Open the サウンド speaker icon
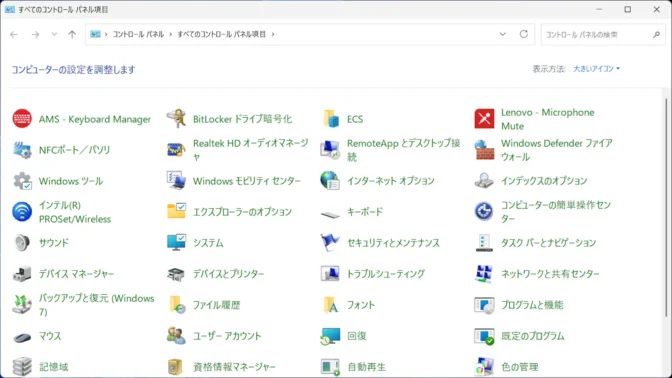This screenshot has width=672, height=378. (x=22, y=243)
